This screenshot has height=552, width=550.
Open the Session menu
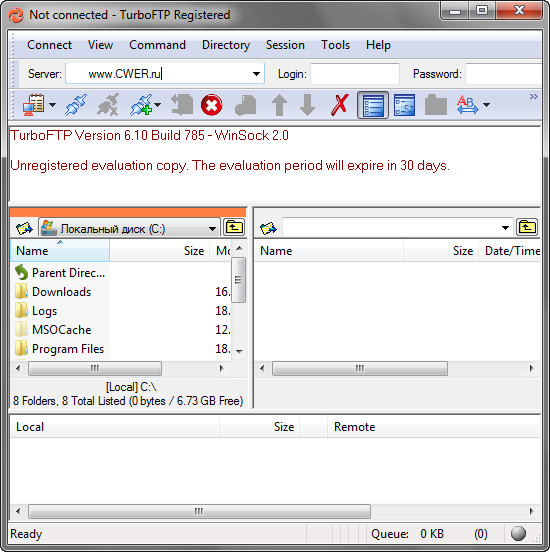click(285, 45)
